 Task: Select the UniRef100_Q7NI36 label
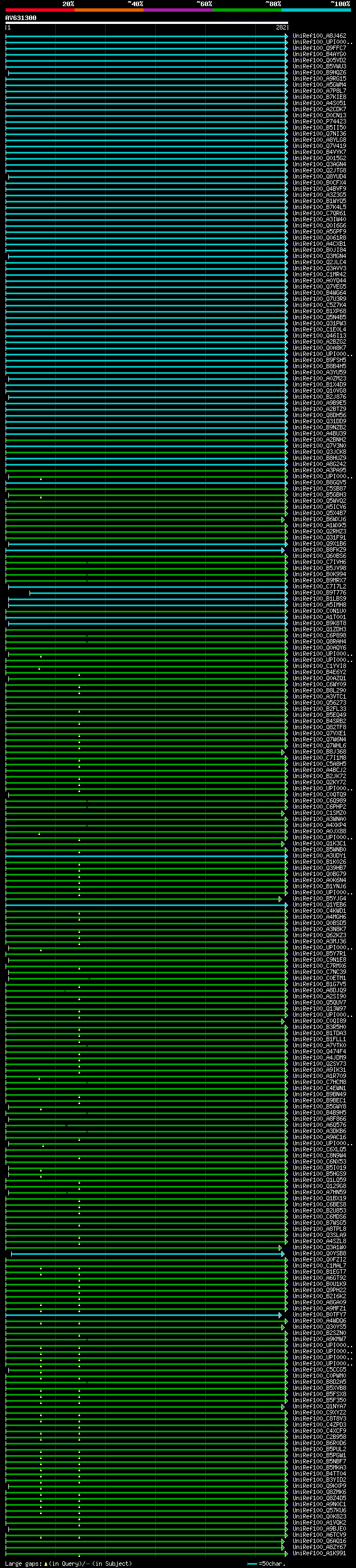tap(319, 133)
